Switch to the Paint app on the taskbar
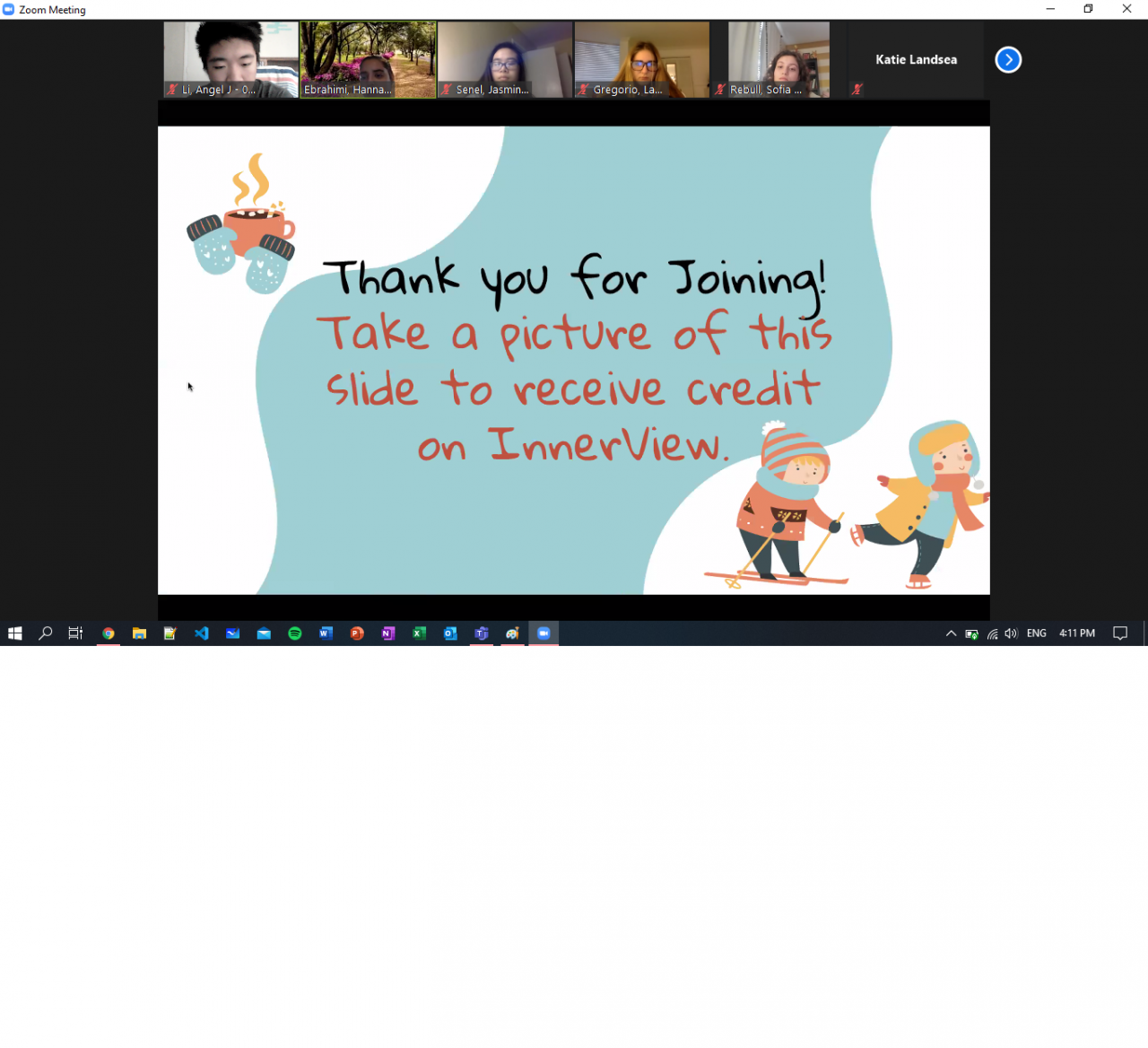 [512, 633]
